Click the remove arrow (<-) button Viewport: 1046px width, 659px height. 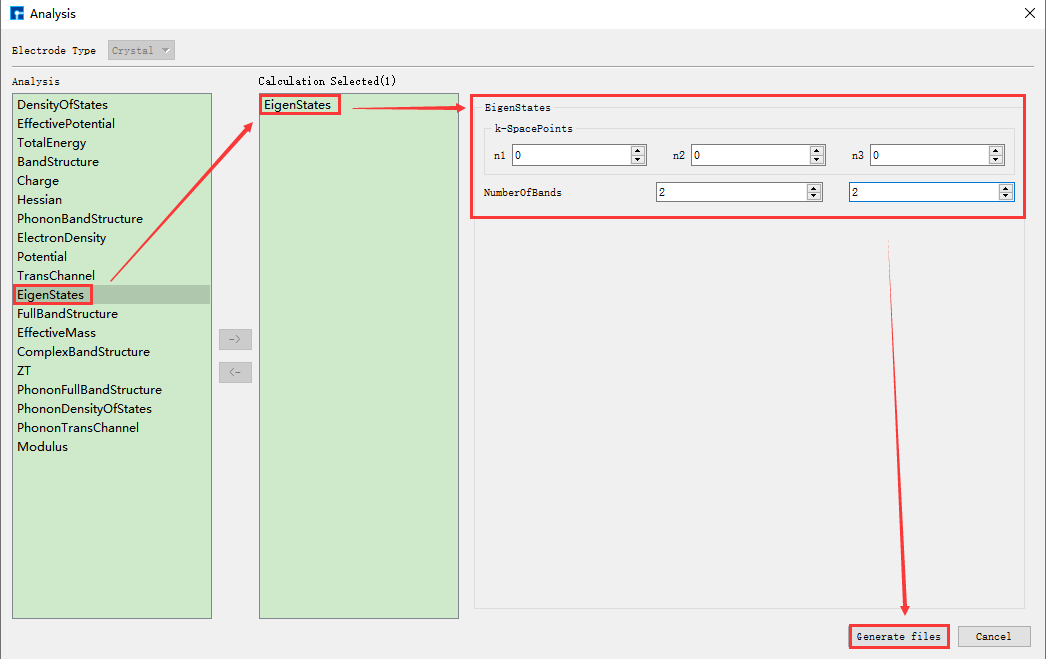click(x=235, y=372)
